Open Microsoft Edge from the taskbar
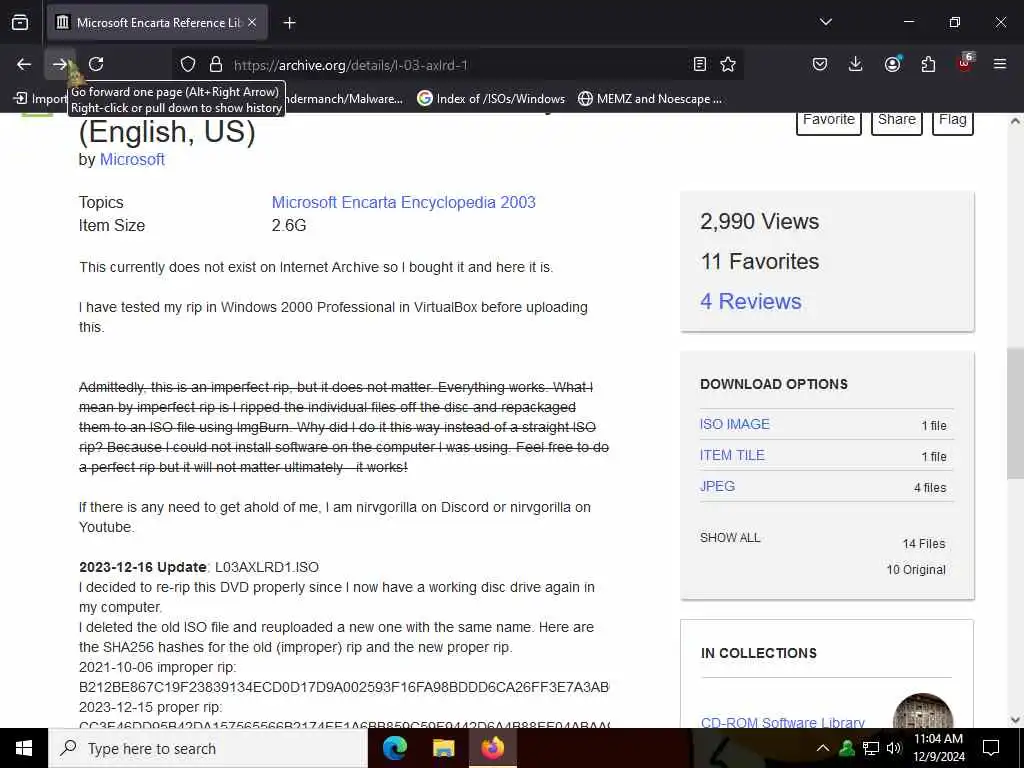Image resolution: width=1024 pixels, height=768 pixels. (x=394, y=748)
